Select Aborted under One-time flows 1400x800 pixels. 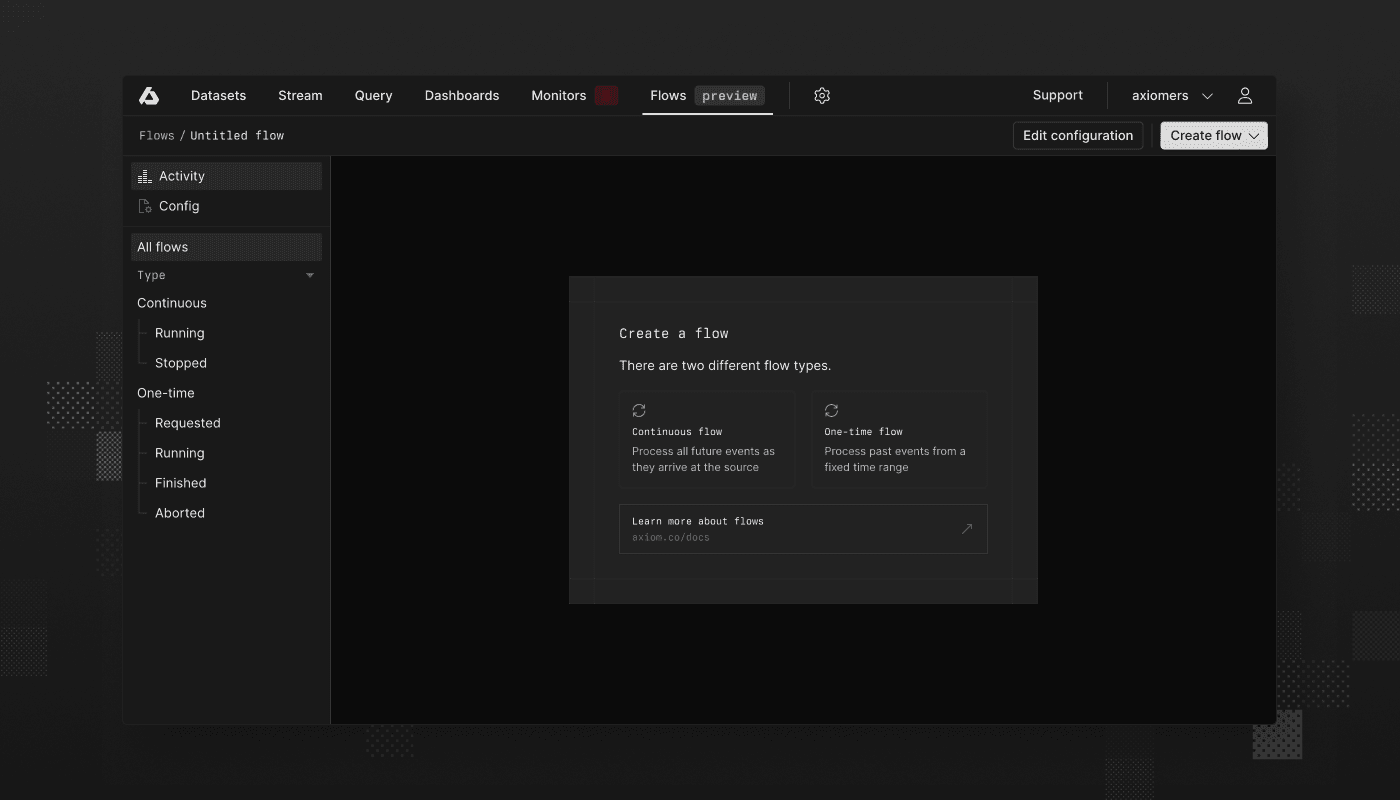coord(180,512)
